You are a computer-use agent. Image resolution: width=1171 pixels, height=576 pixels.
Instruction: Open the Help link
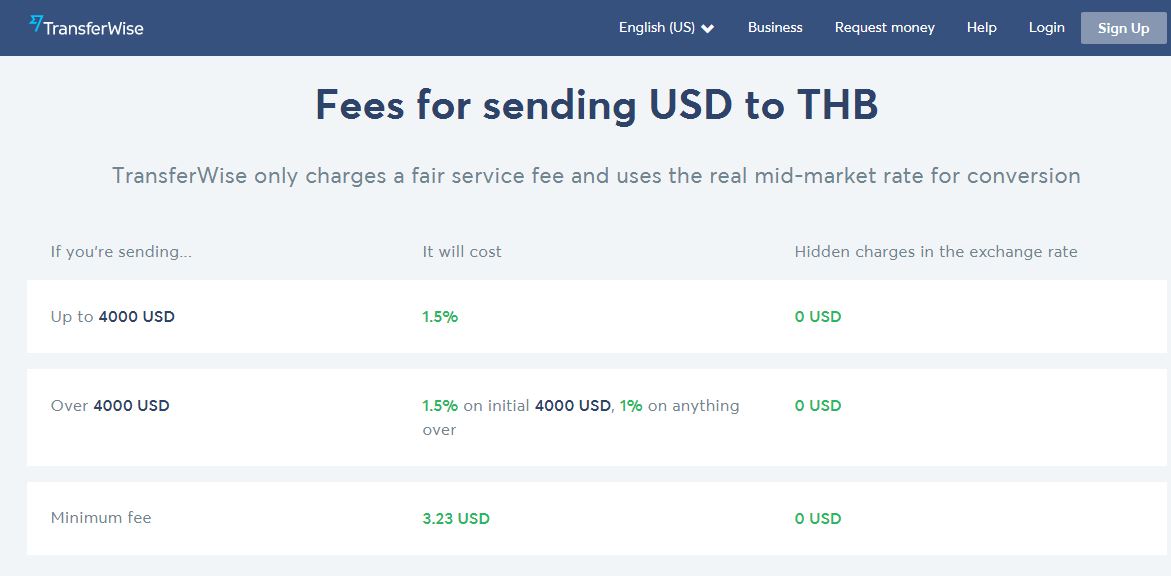981,28
